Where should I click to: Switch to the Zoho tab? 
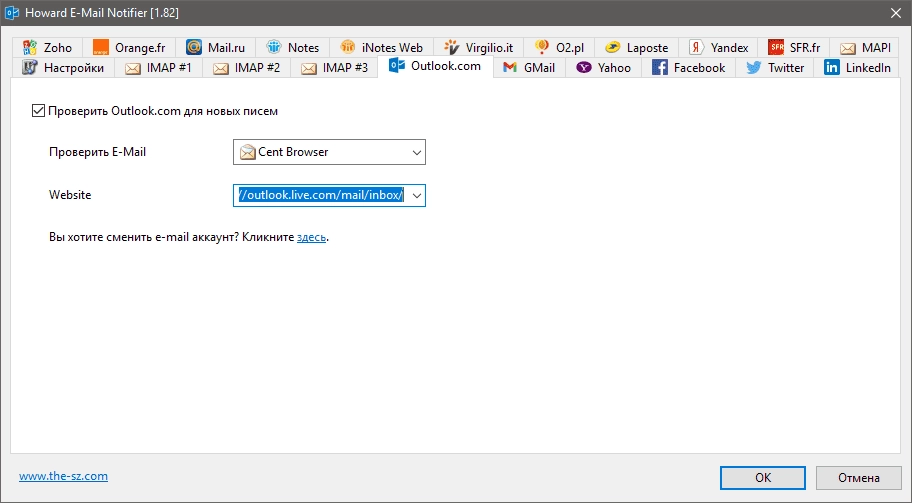point(47,47)
